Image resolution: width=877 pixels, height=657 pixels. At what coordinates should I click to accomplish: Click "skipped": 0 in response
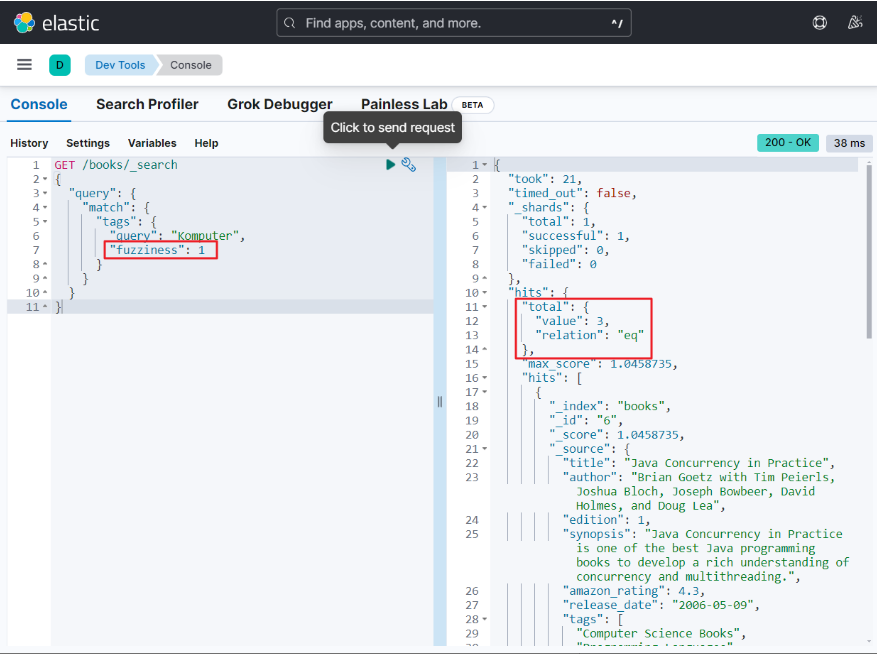[565, 250]
